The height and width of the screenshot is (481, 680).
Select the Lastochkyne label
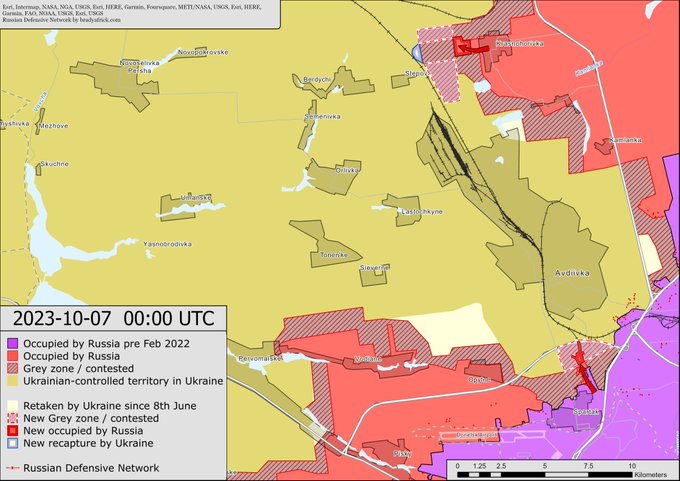(422, 212)
